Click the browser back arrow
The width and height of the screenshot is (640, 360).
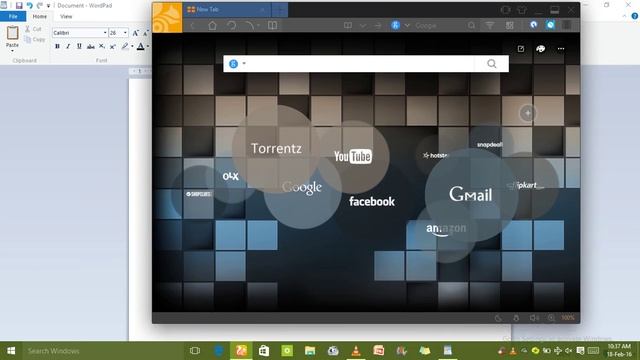click(x=192, y=25)
